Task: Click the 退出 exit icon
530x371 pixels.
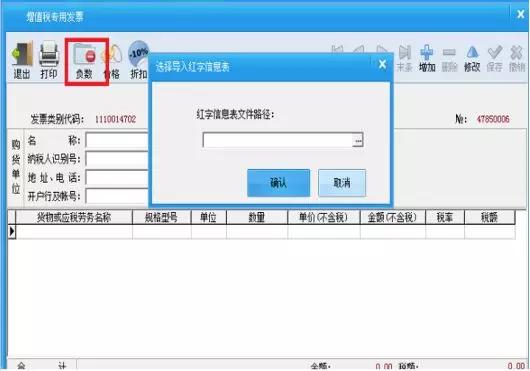Action: (x=22, y=60)
